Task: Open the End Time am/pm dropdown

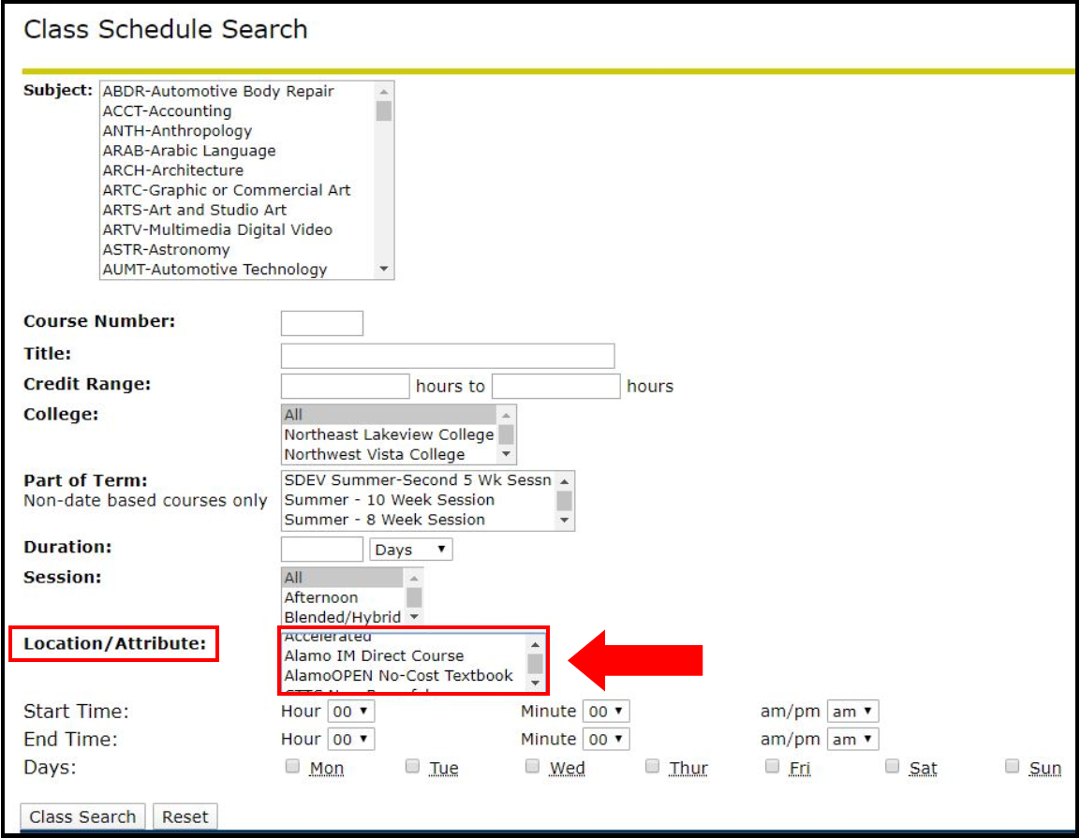Action: pyautogui.click(x=852, y=739)
